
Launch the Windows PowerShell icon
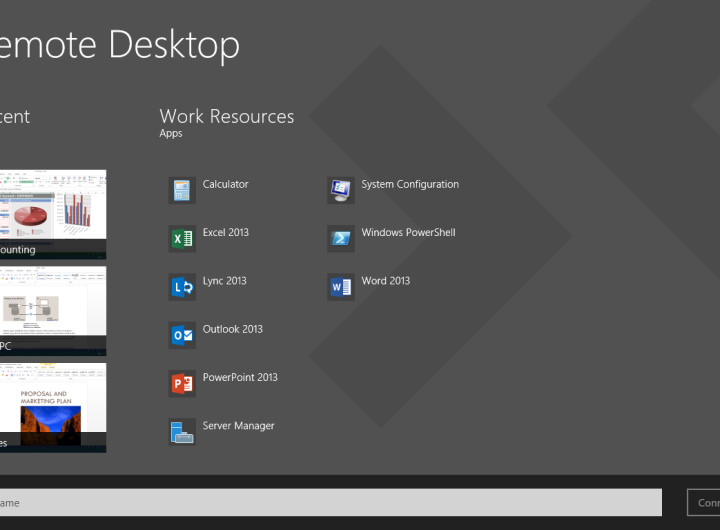point(341,239)
